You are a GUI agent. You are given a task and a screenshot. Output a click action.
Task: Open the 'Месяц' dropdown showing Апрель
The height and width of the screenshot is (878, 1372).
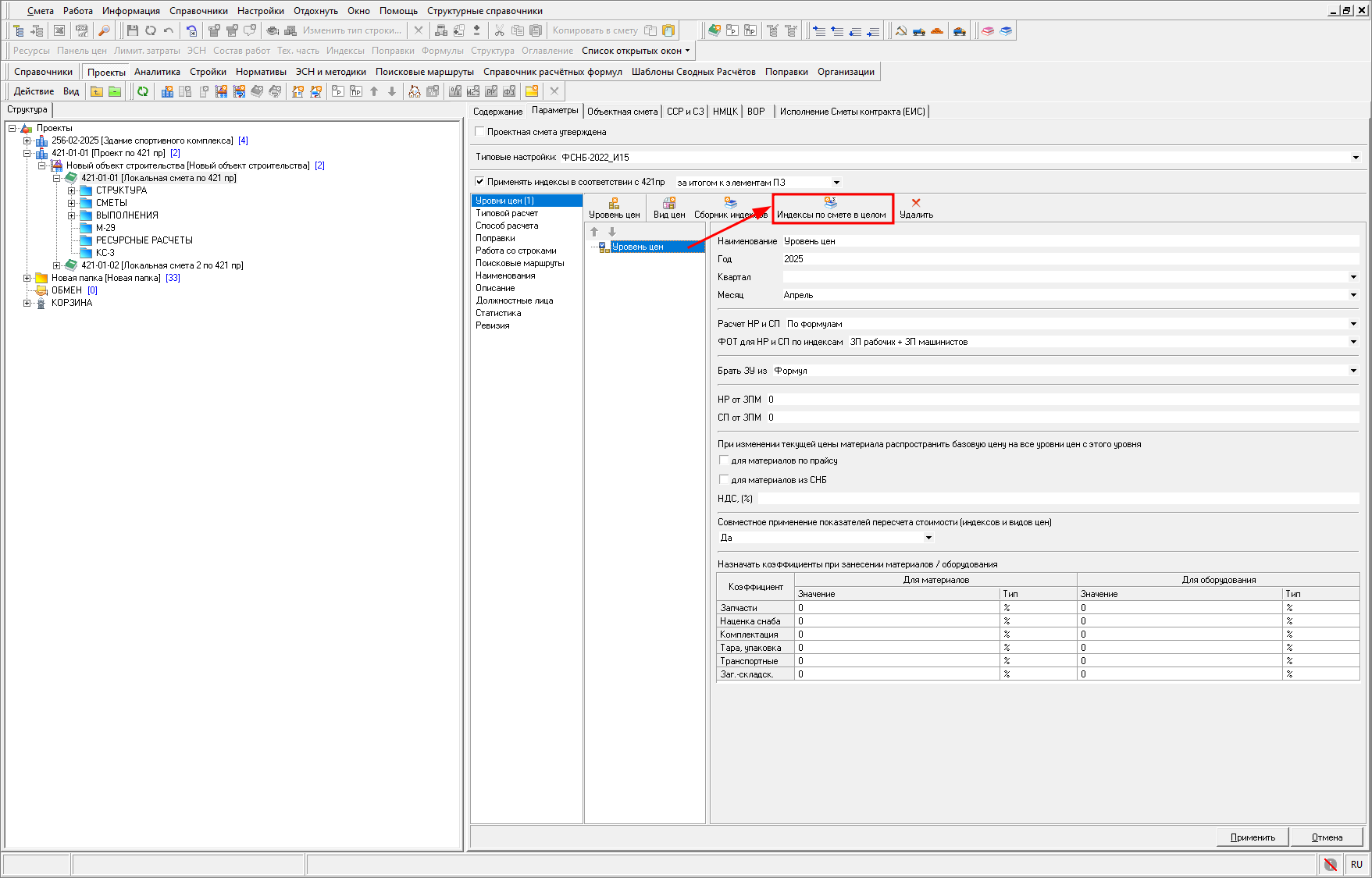point(1352,295)
